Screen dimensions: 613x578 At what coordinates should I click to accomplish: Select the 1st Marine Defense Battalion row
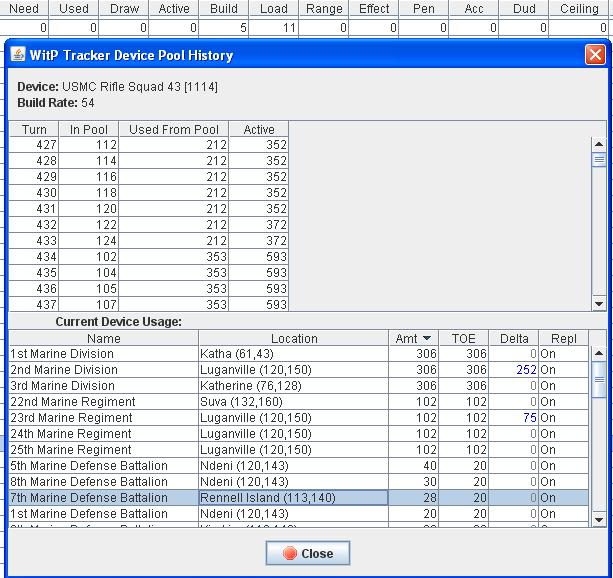tap(299, 514)
